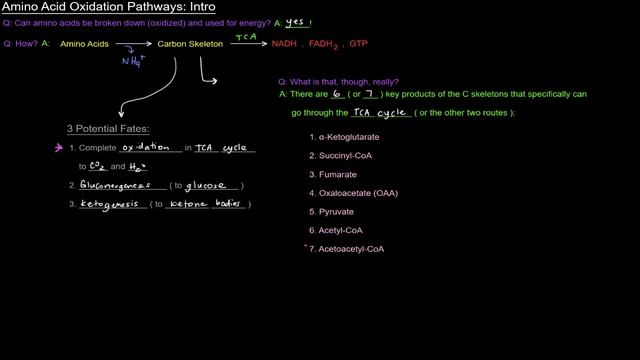This screenshot has width=640, height=360.
Task: Click list item '3. Fumarate'
Action: [333, 174]
